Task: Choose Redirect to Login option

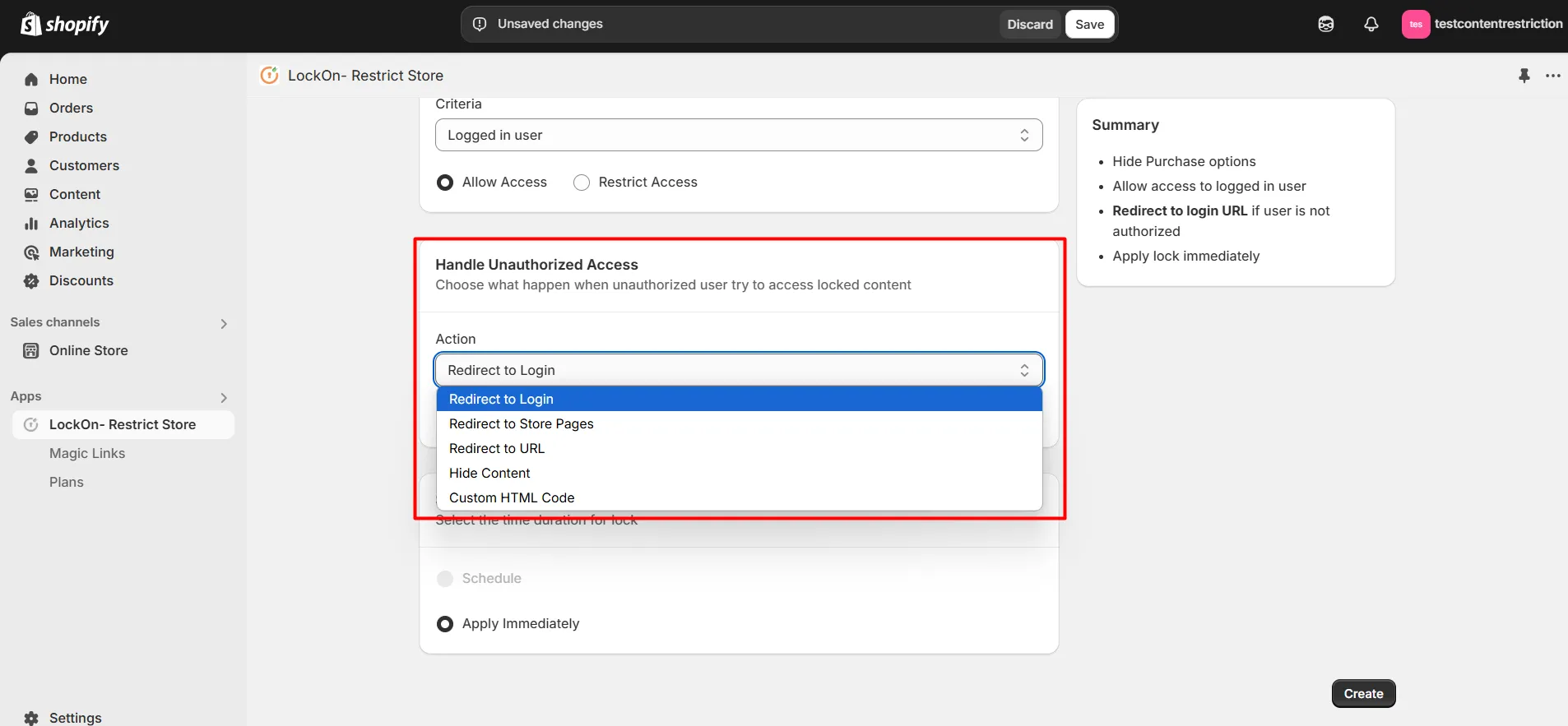Action: pyautogui.click(x=739, y=399)
